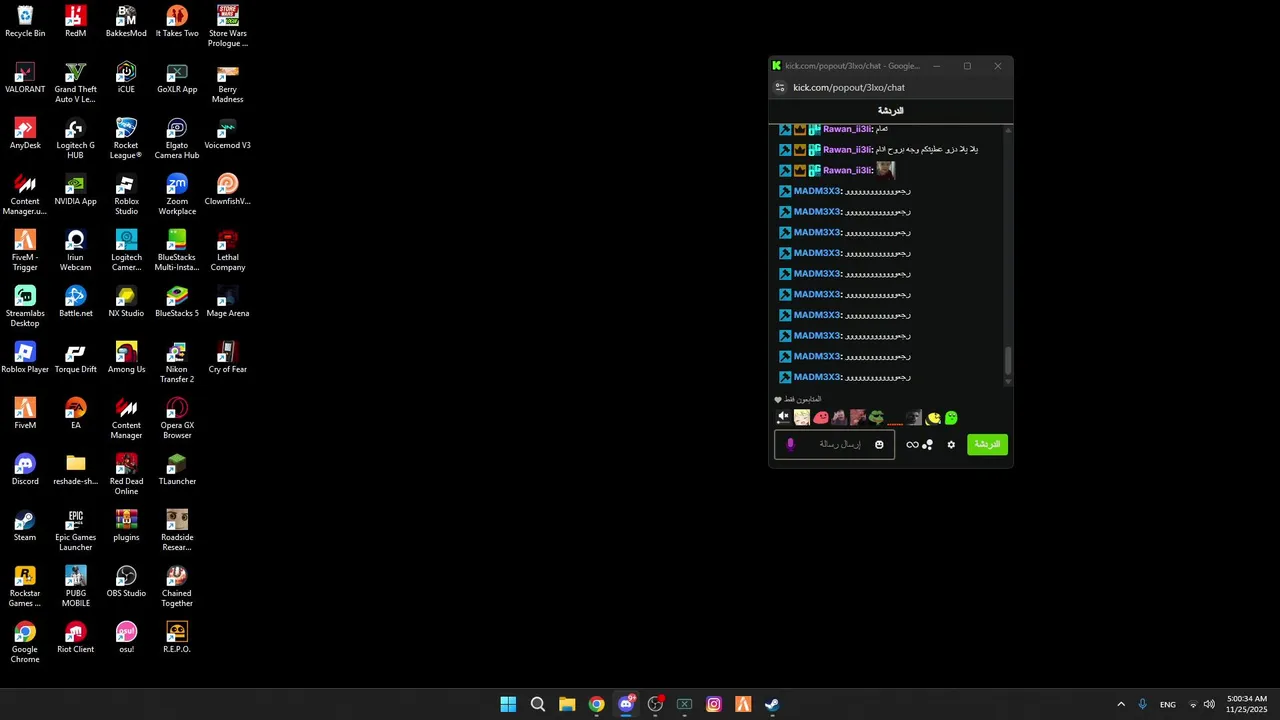Click the green الدردشة send button
Viewport: 1280px width, 720px height.
[x=987, y=444]
